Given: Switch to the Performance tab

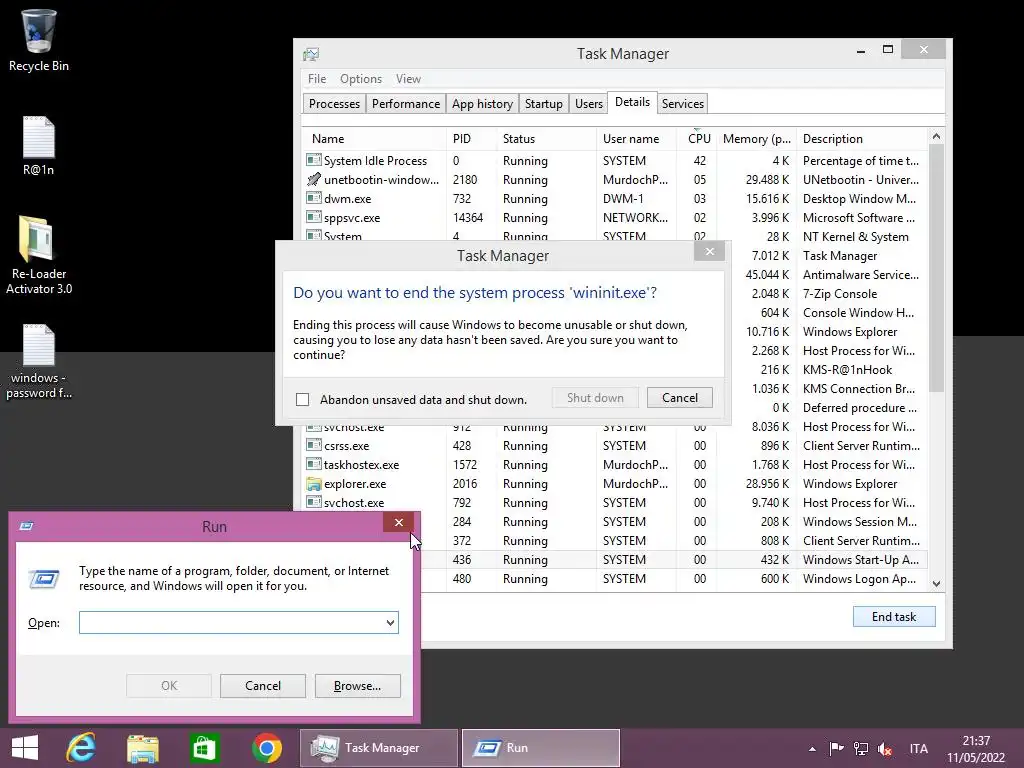Looking at the screenshot, I should click(406, 104).
